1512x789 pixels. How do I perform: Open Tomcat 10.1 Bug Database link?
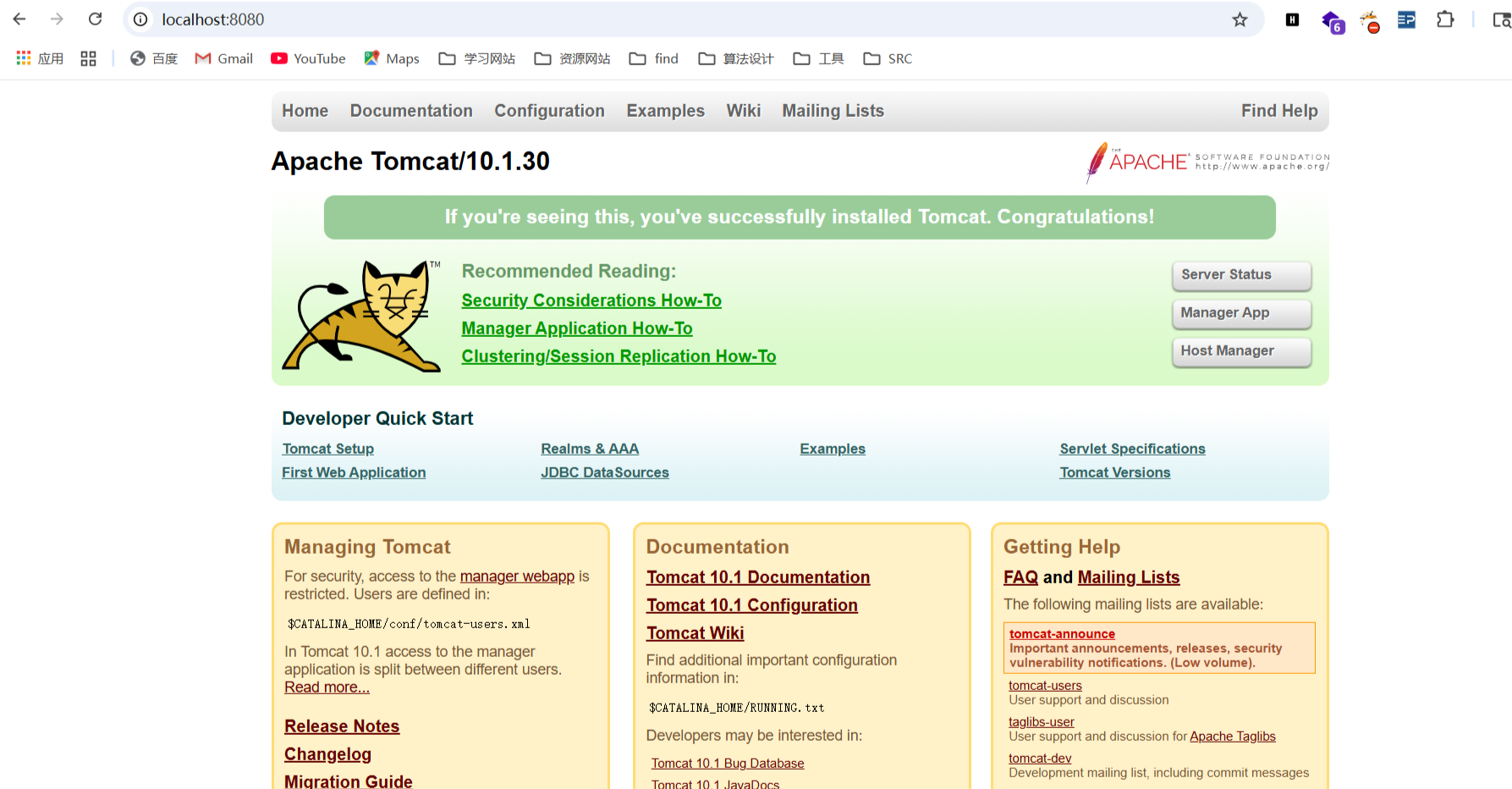728,764
